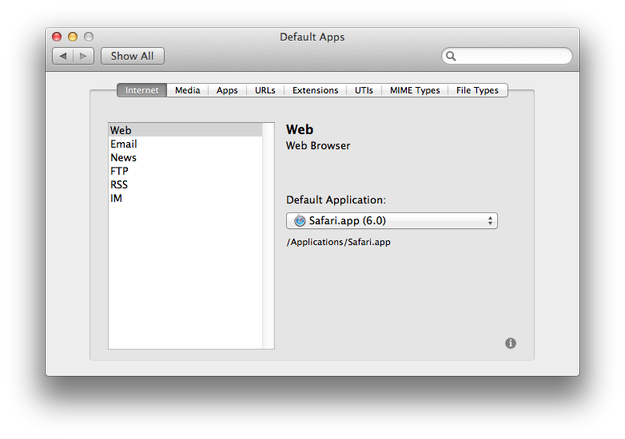Open the UTIs tab
This screenshot has width=625, height=439.
pos(364,90)
